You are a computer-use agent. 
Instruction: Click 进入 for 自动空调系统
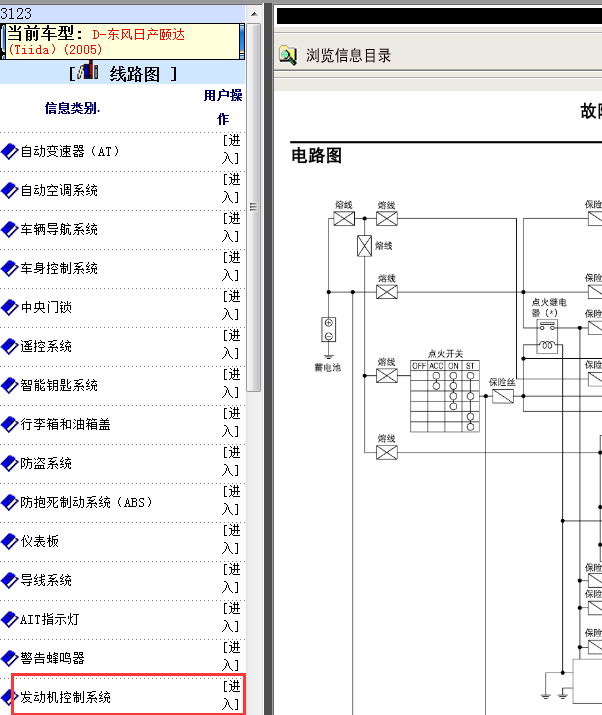(x=231, y=188)
